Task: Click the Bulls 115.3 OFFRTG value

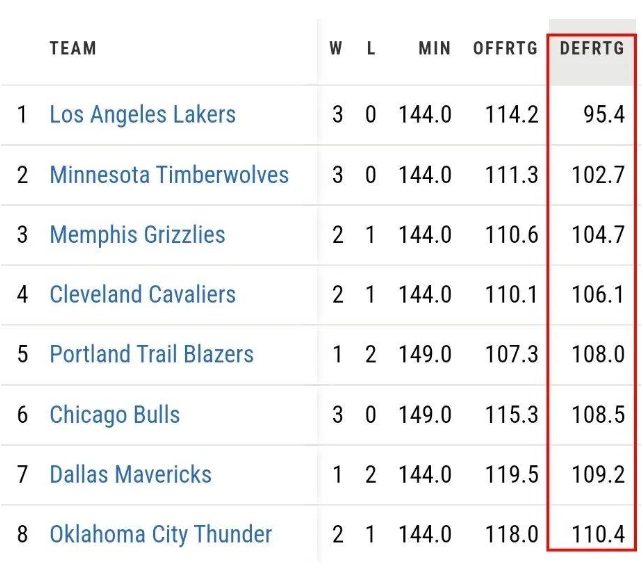Action: (x=512, y=415)
